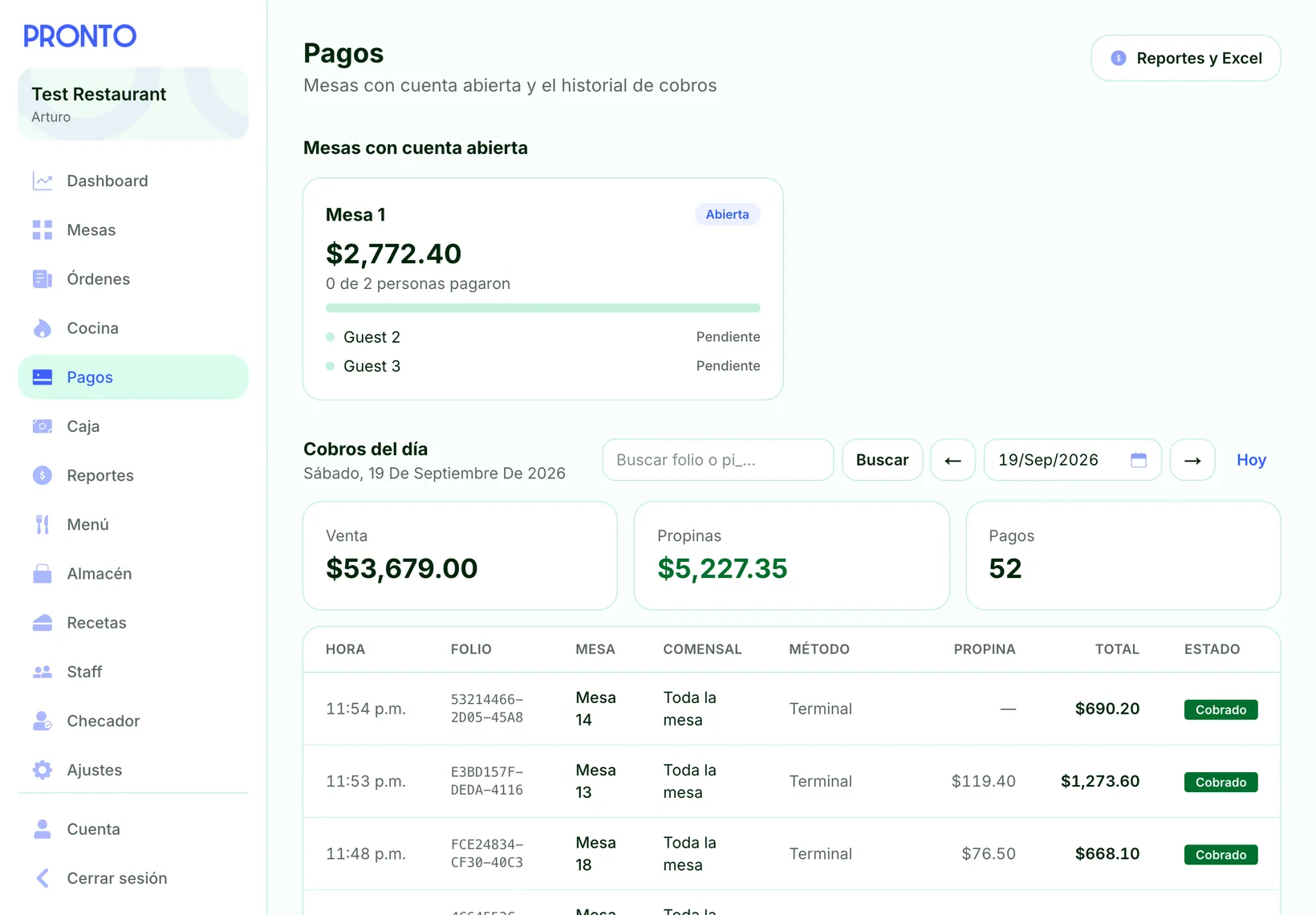
Task: Select the Pagos card icon
Action: click(43, 377)
